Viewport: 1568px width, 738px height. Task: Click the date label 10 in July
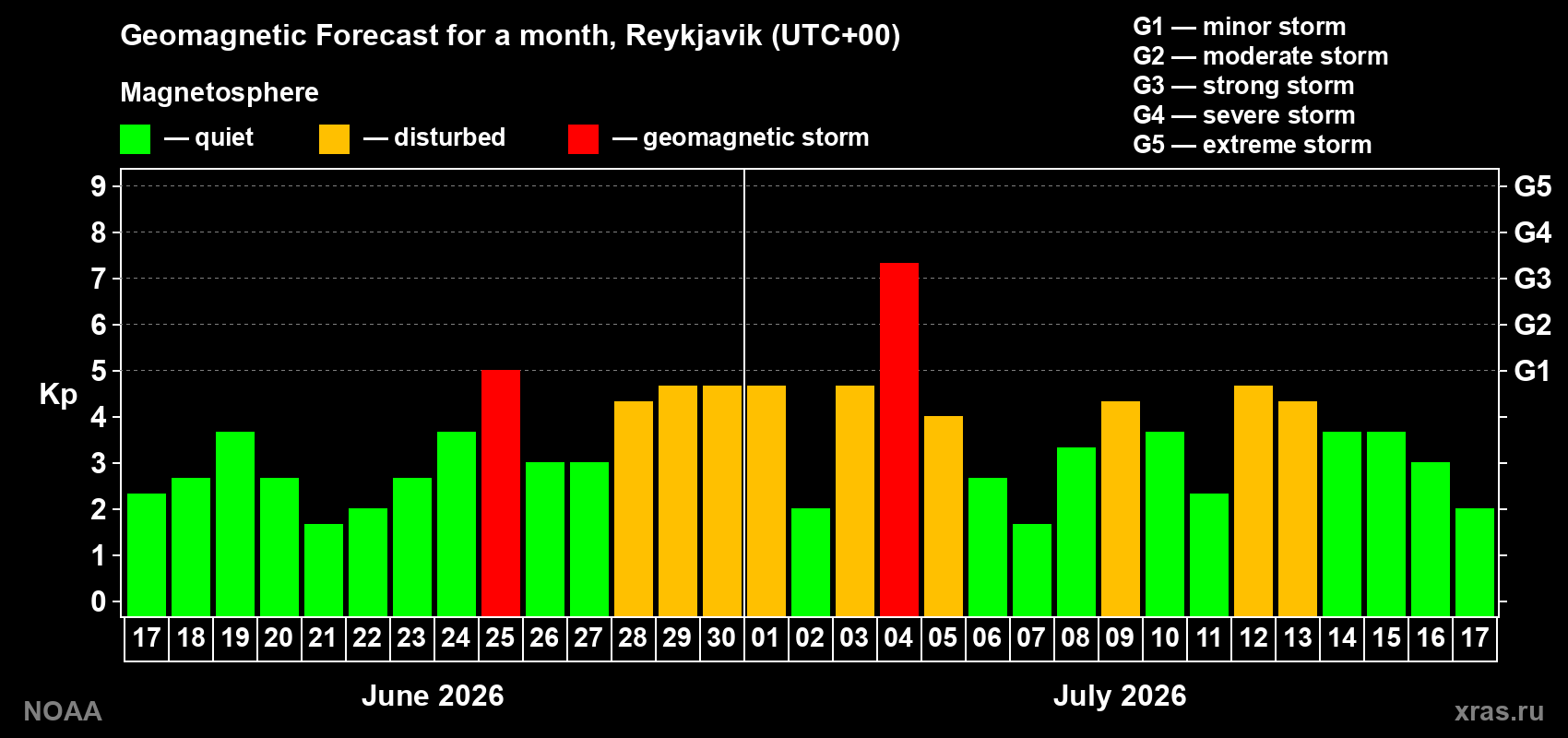coord(1164,638)
